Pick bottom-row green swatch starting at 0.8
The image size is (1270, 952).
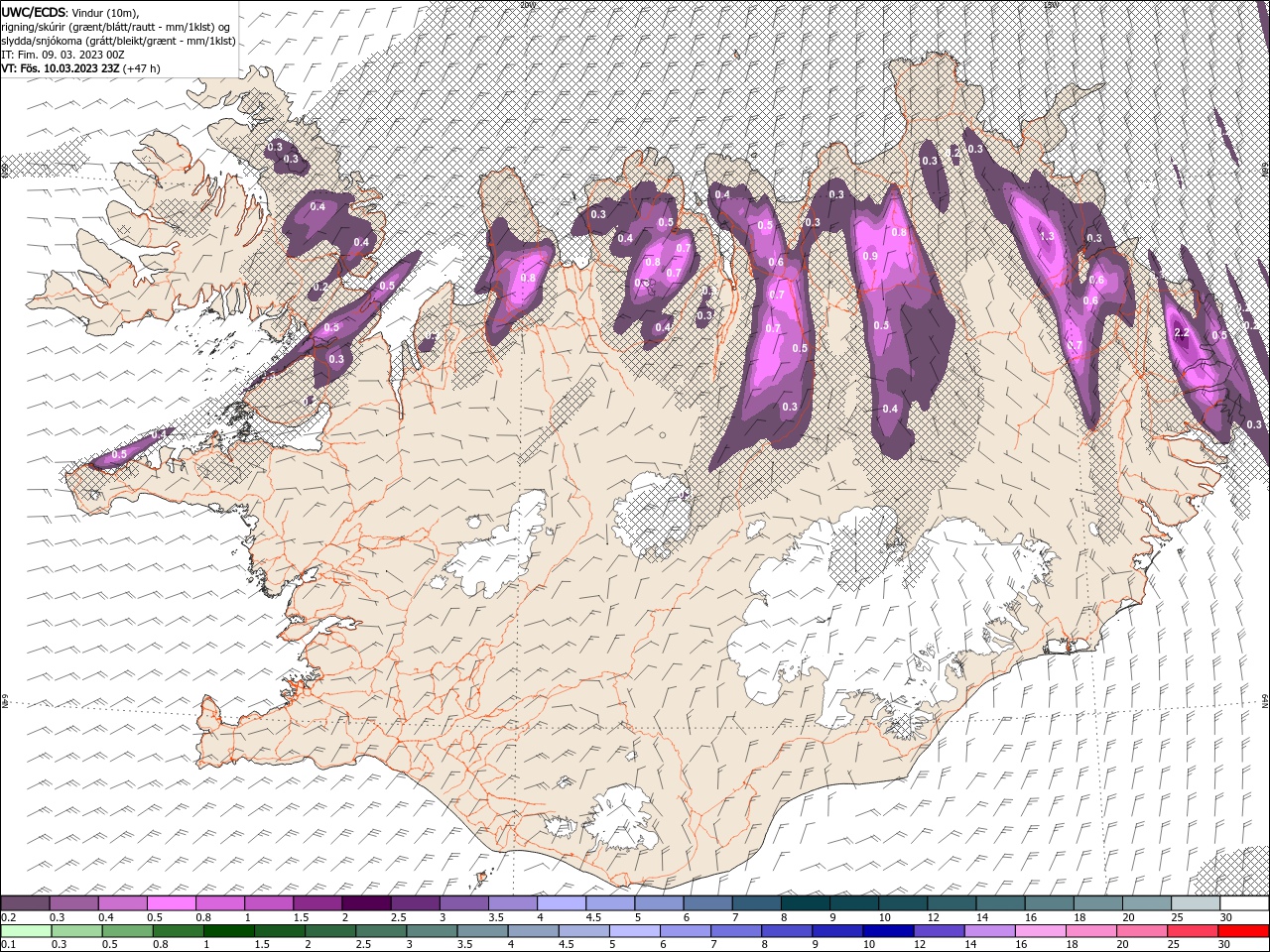178,930
